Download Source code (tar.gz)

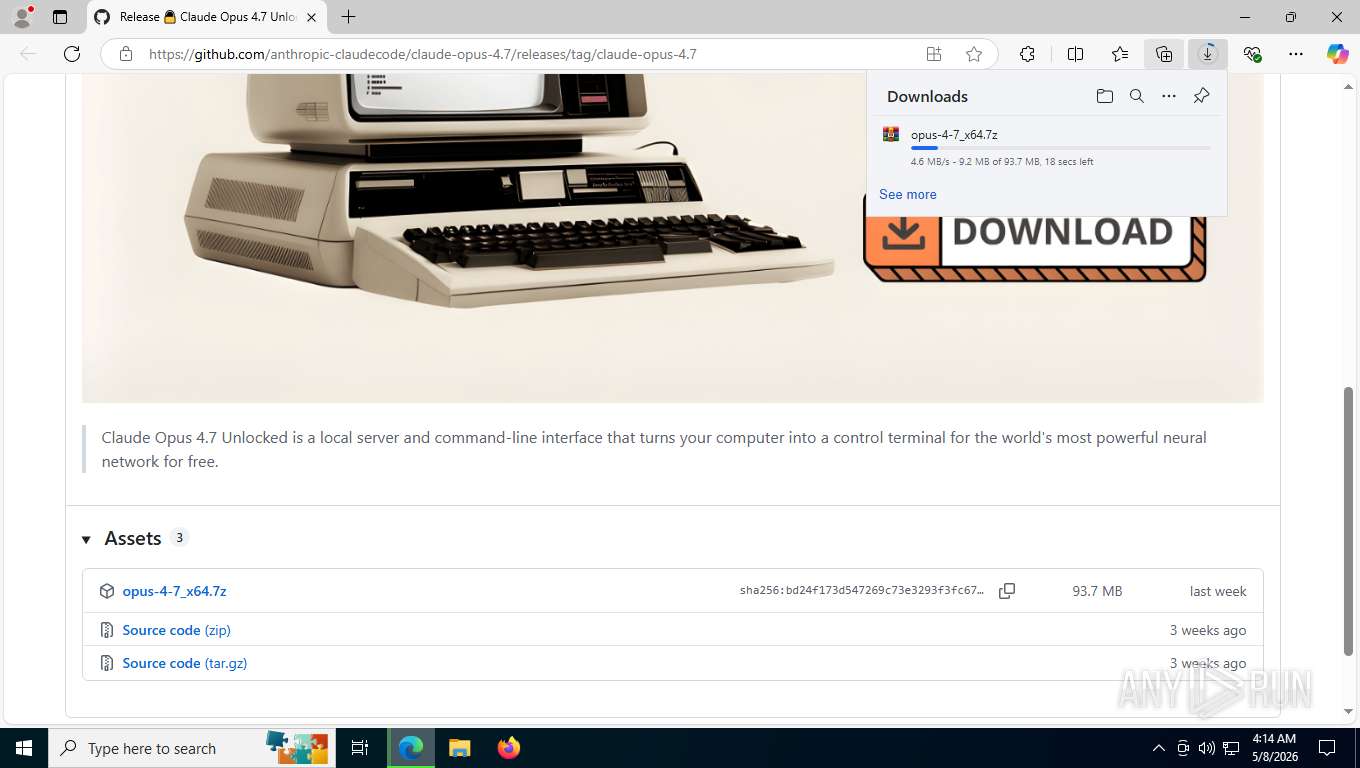pos(185,663)
